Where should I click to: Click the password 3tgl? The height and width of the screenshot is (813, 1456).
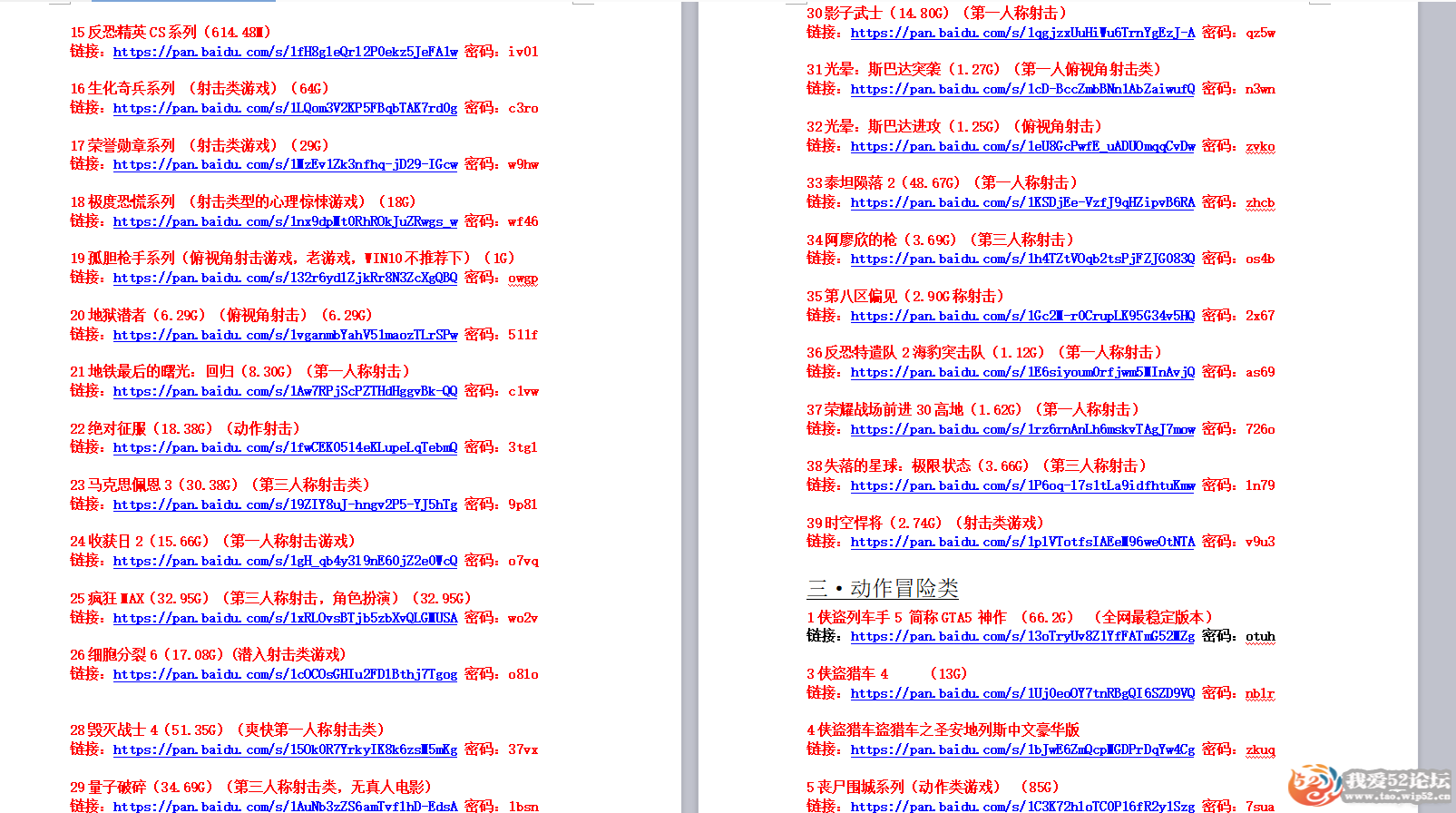point(523,447)
